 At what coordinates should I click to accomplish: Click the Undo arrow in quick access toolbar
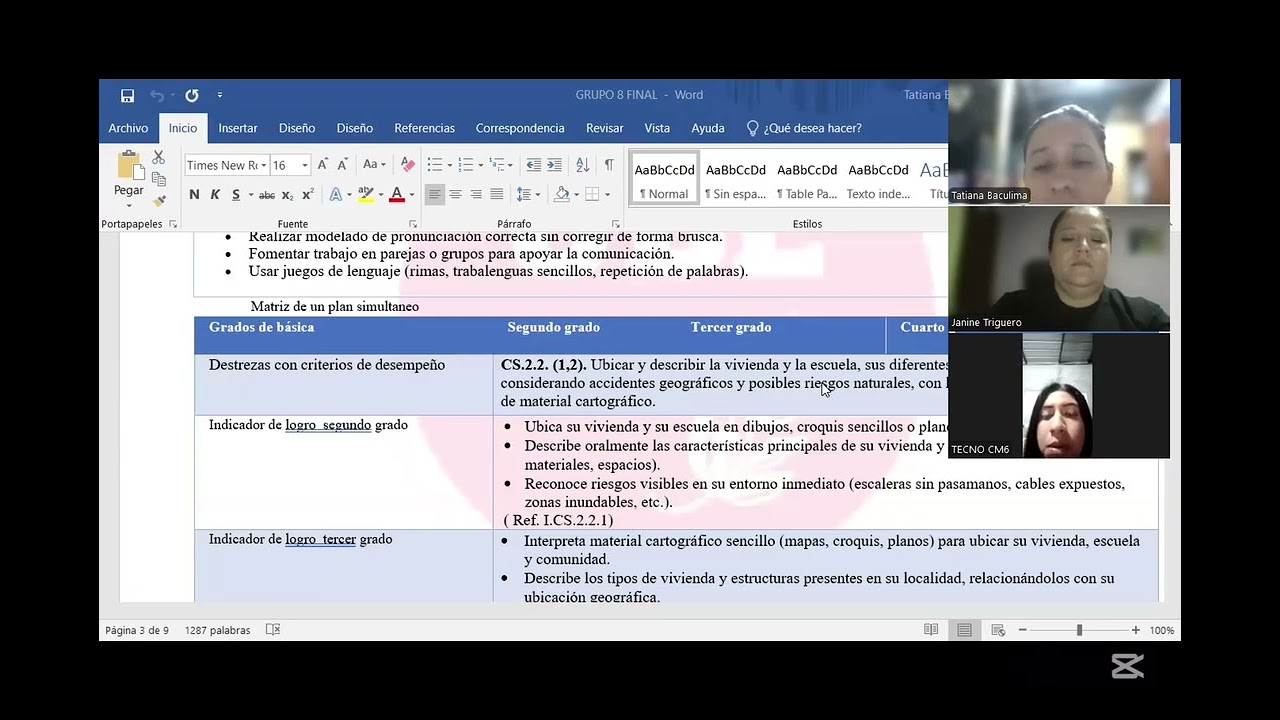(157, 96)
